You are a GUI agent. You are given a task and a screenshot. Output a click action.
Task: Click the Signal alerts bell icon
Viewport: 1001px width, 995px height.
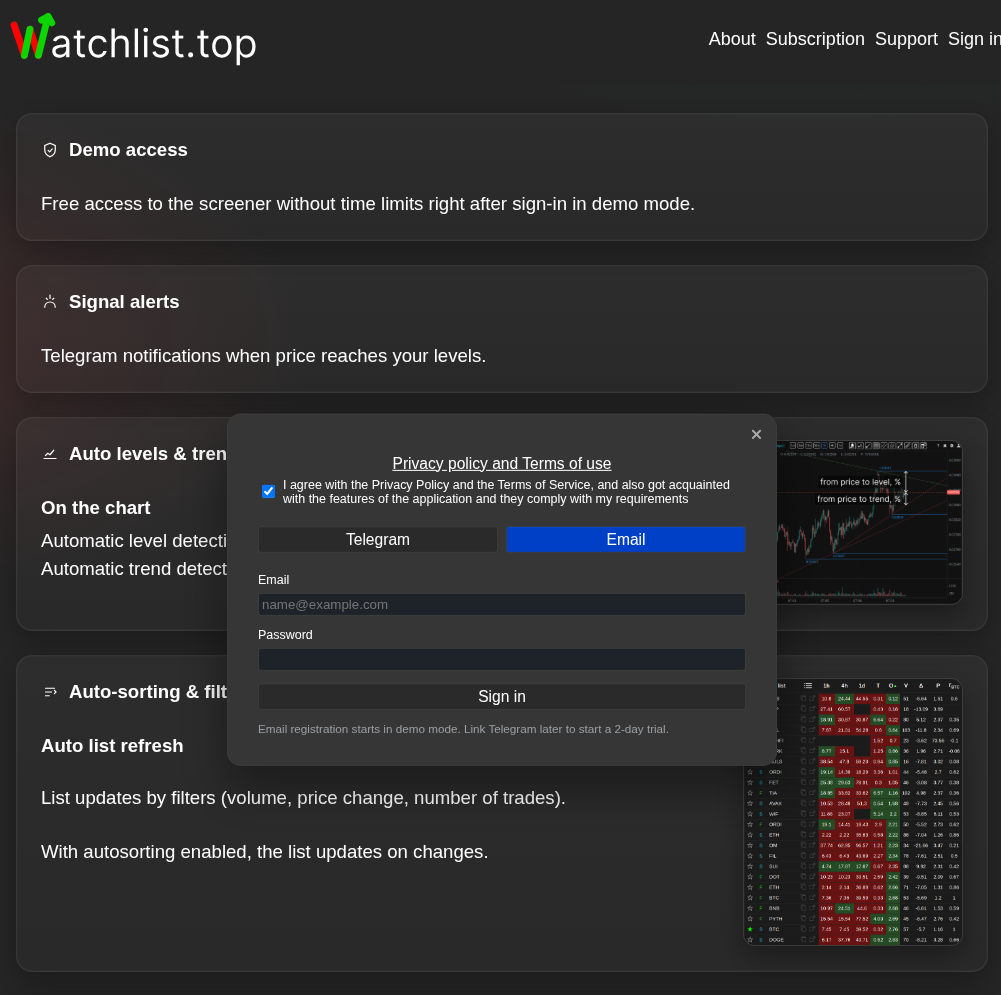click(50, 302)
